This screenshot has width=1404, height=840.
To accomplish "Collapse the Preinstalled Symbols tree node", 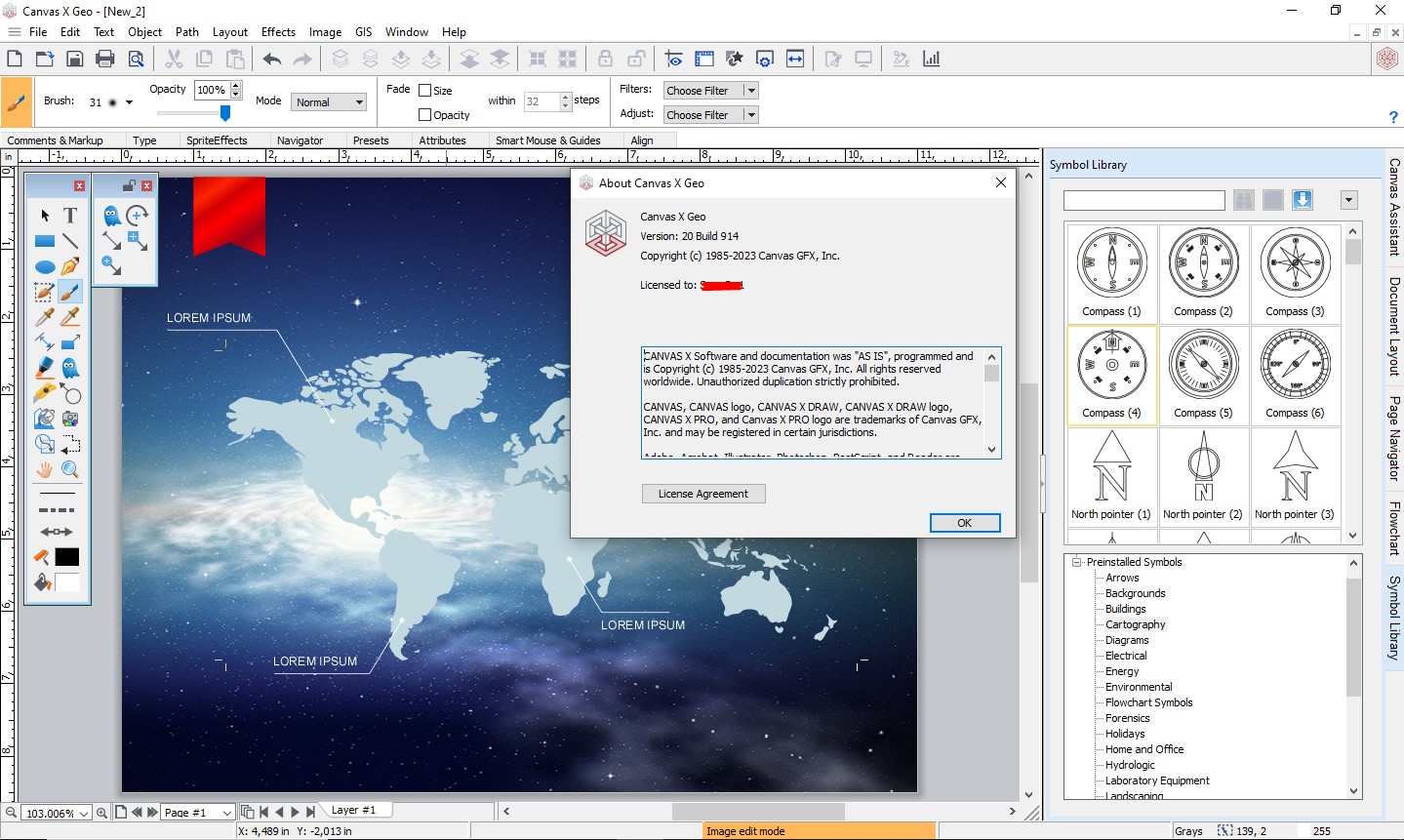I will click(1076, 562).
